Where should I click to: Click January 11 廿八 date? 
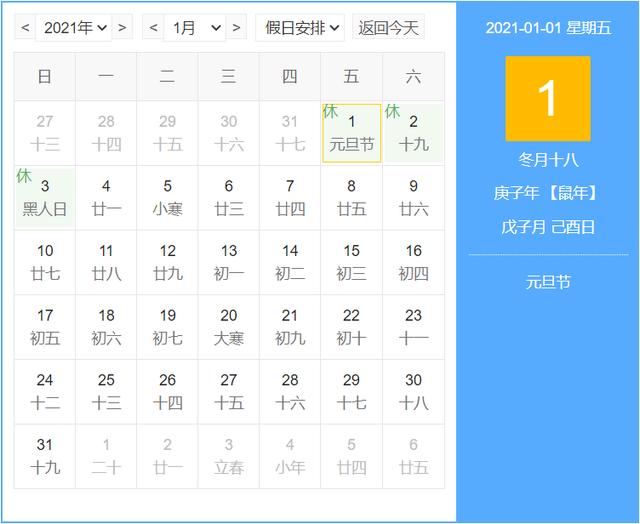(x=106, y=262)
